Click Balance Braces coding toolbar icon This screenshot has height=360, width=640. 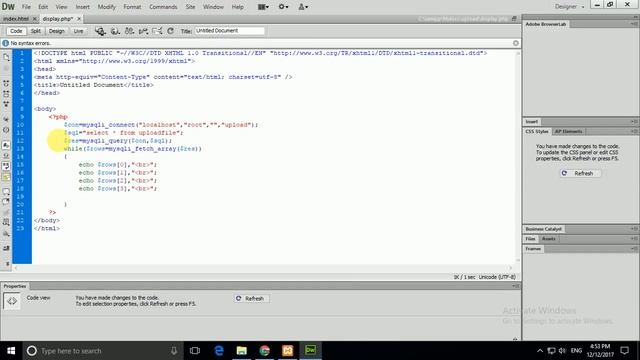[6, 130]
